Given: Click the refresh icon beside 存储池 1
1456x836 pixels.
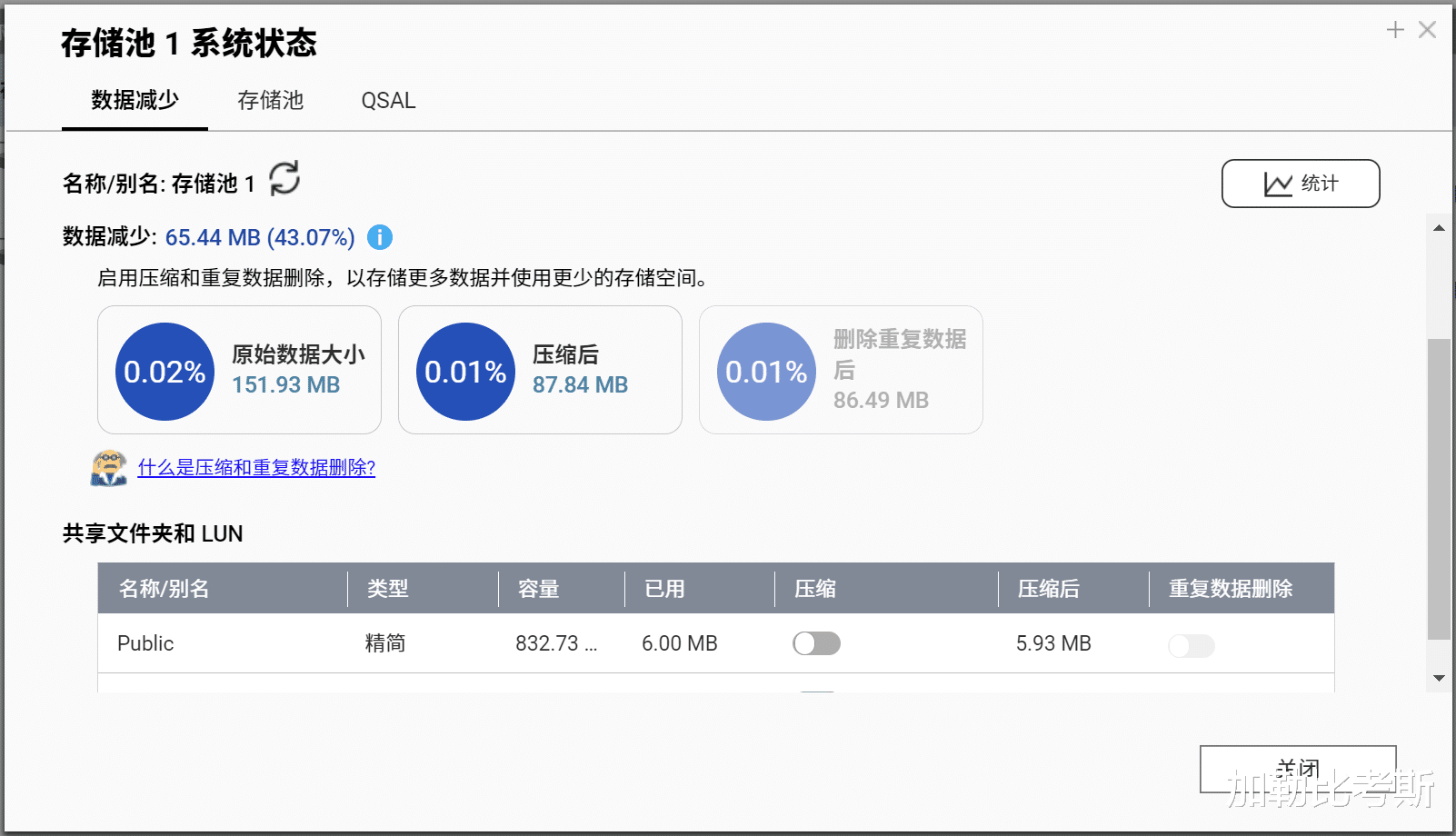Looking at the screenshot, I should (284, 181).
